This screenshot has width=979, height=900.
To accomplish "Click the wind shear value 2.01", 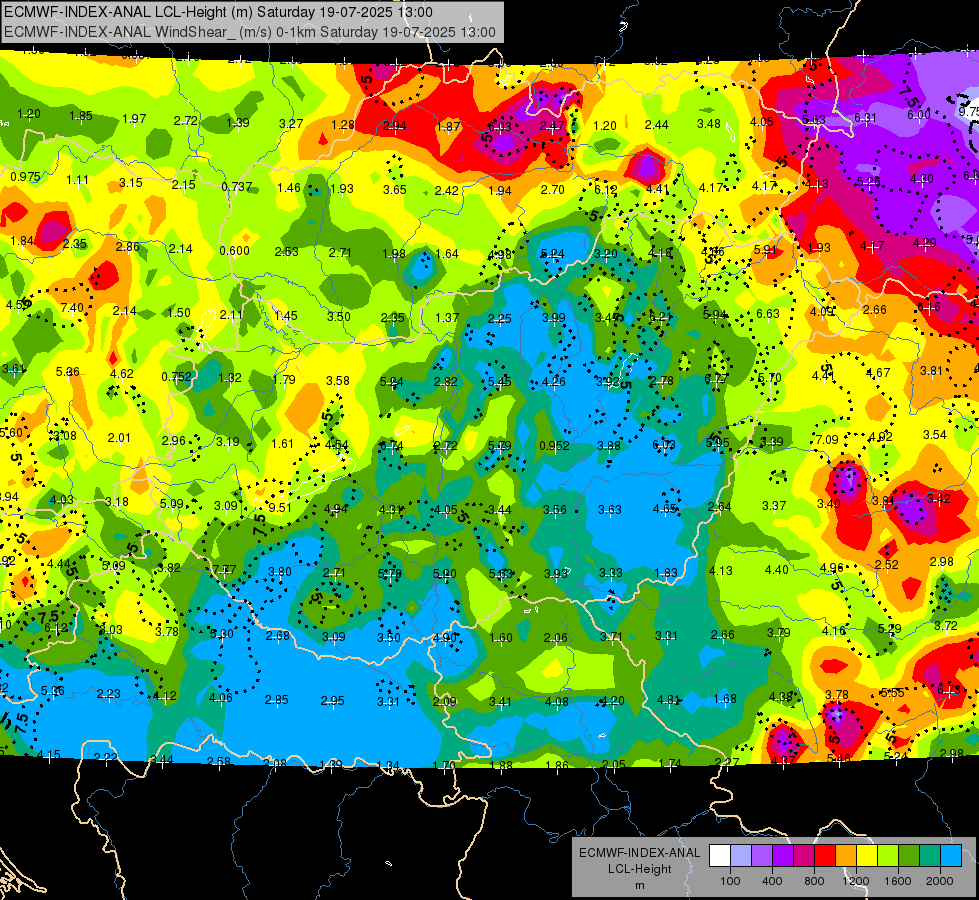I will [119, 437].
